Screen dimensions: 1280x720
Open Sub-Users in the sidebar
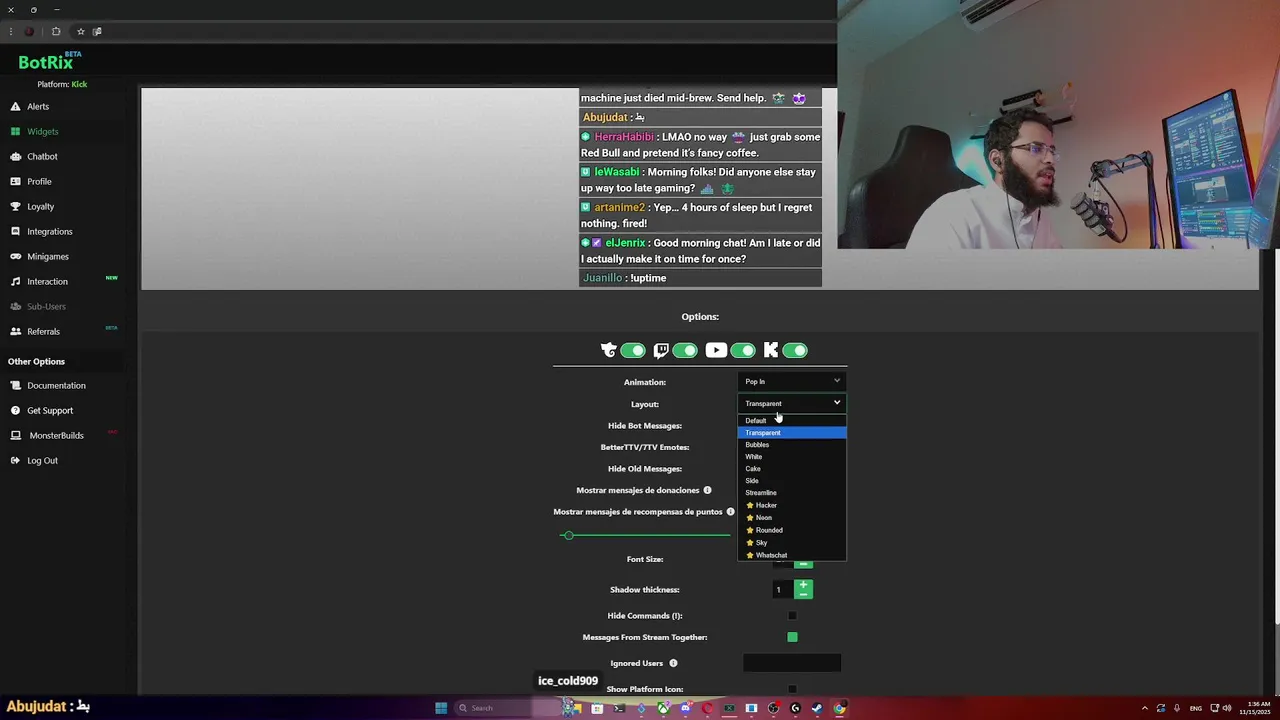(x=46, y=306)
